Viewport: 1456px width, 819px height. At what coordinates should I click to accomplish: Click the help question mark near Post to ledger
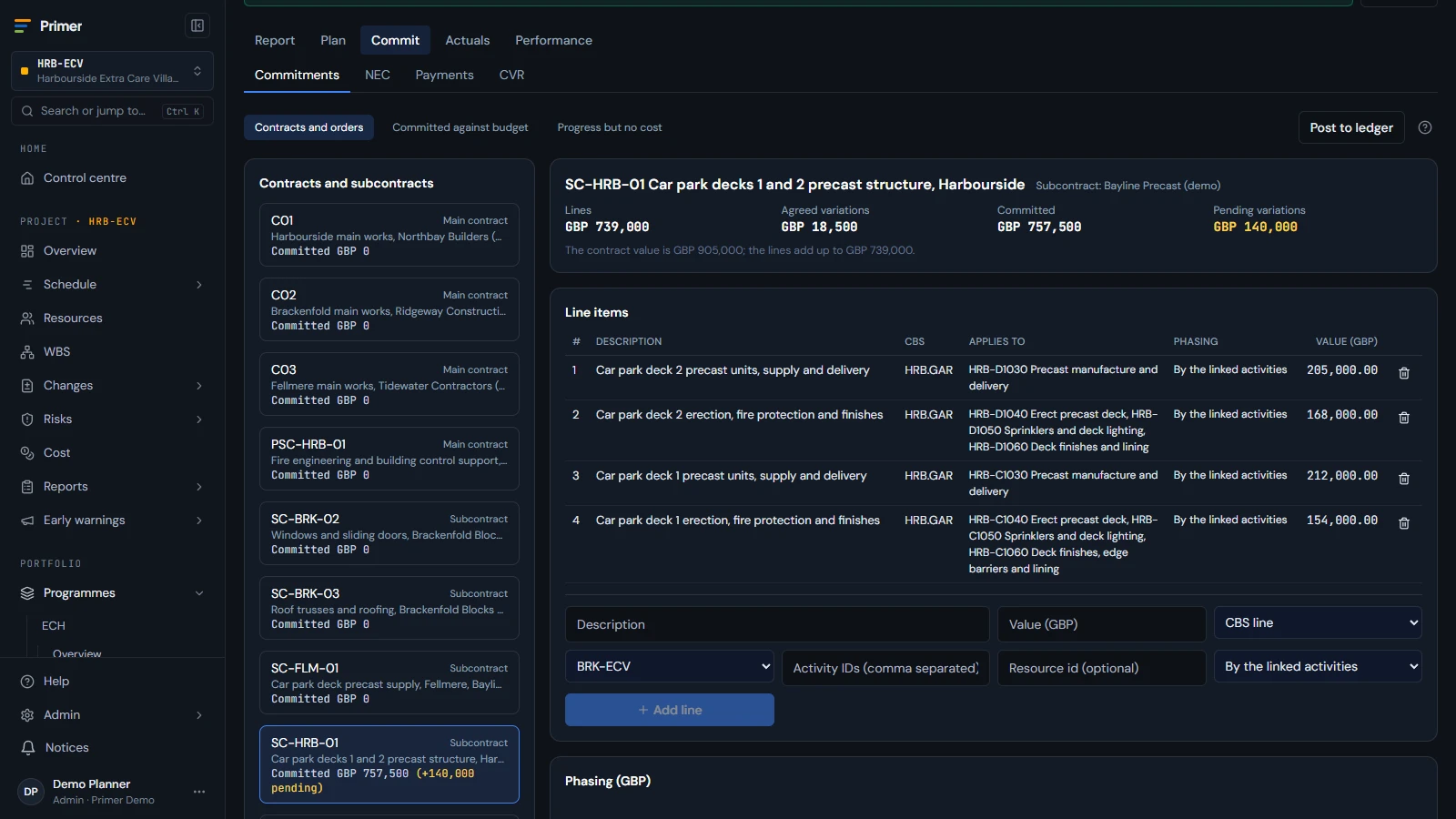(1425, 127)
